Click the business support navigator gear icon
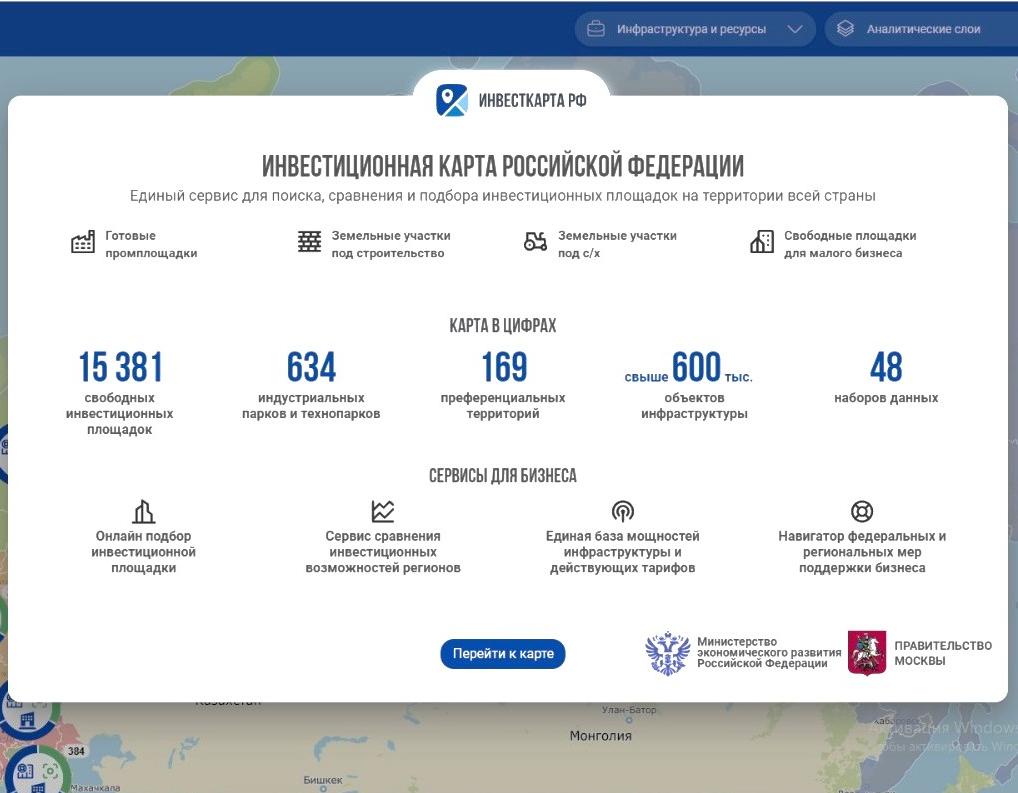1018x793 pixels. (x=862, y=510)
